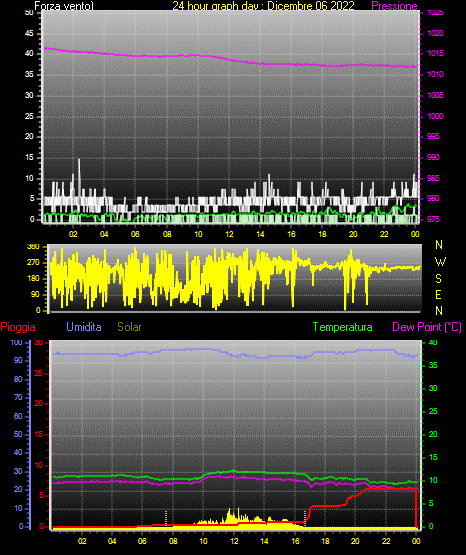
Task: Click the green Temperatura legend label
Action: click(343, 327)
